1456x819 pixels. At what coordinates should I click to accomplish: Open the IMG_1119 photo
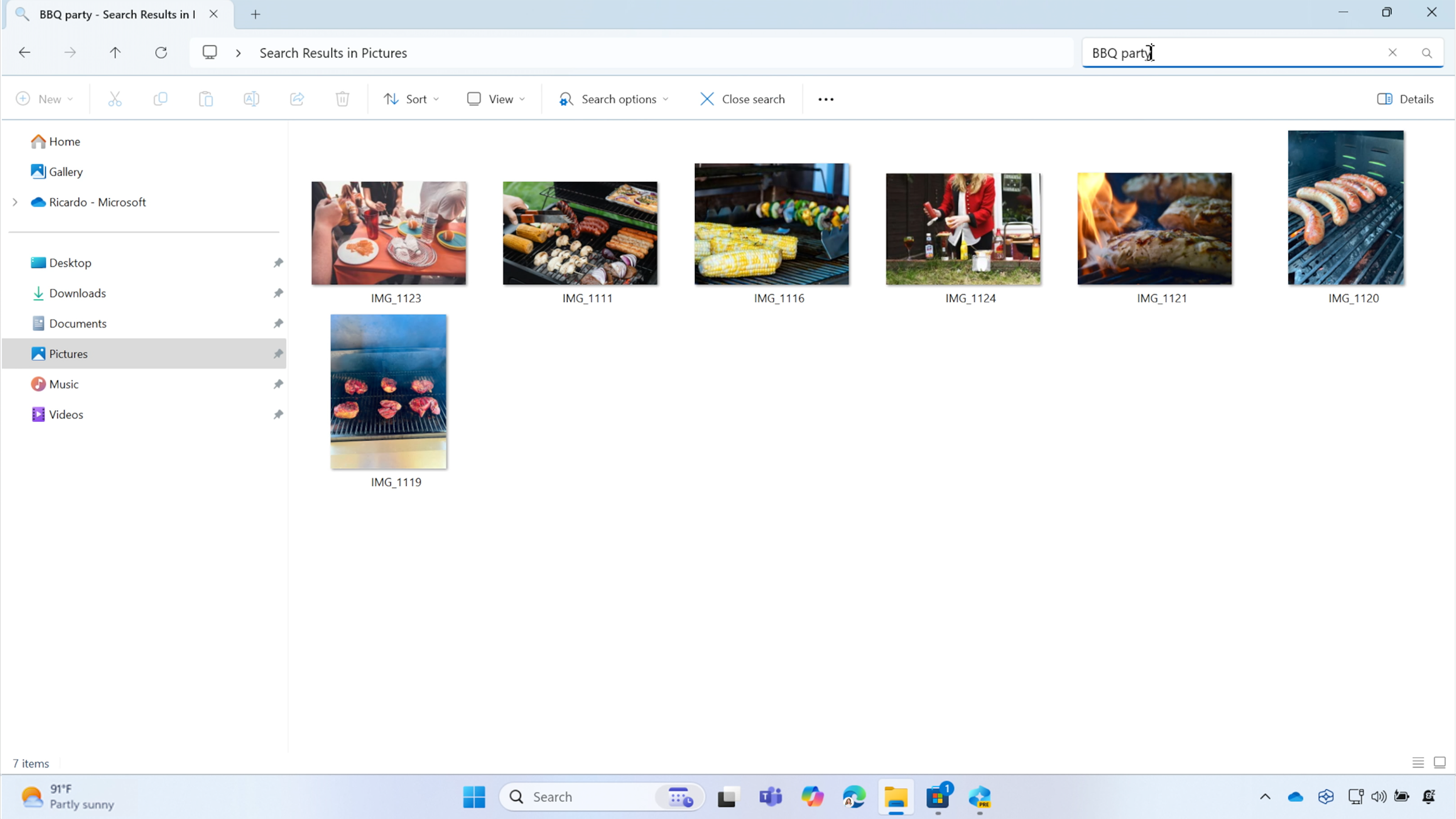pyautogui.click(x=388, y=392)
